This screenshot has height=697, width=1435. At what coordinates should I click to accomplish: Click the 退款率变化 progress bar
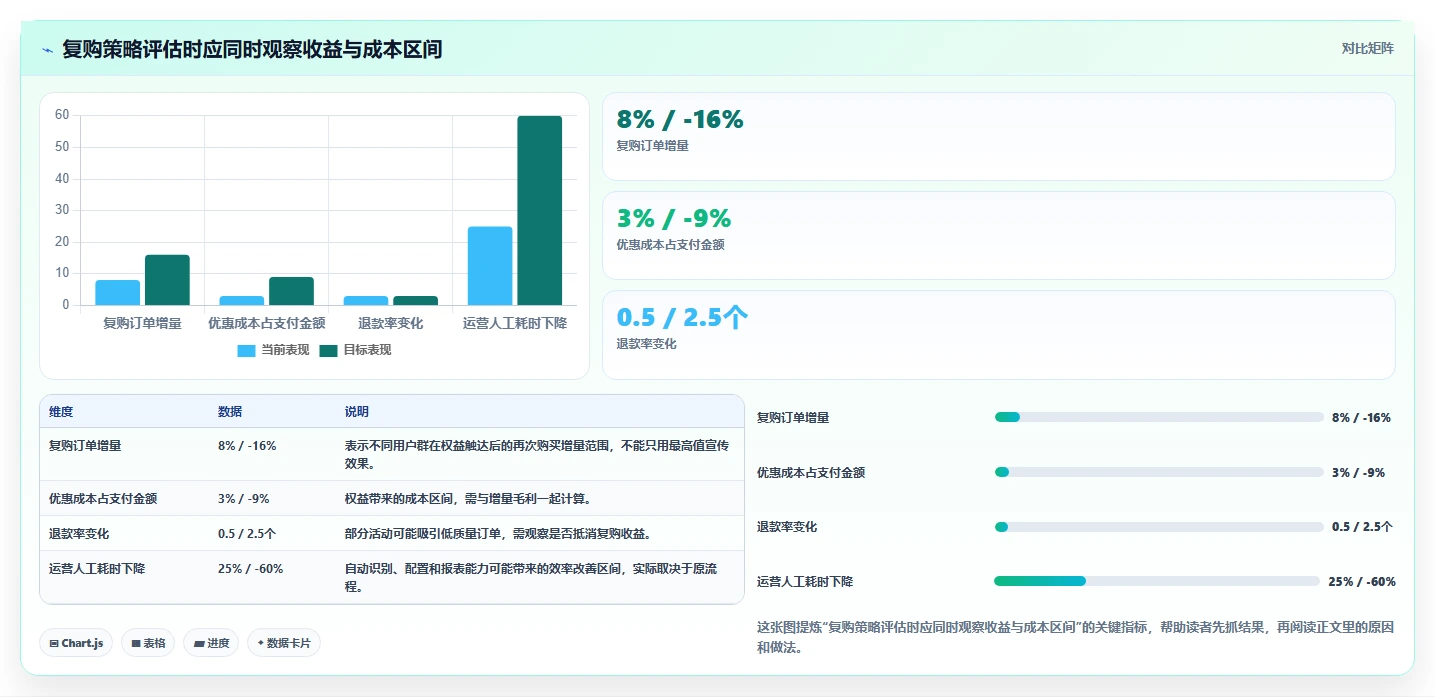click(x=1159, y=527)
